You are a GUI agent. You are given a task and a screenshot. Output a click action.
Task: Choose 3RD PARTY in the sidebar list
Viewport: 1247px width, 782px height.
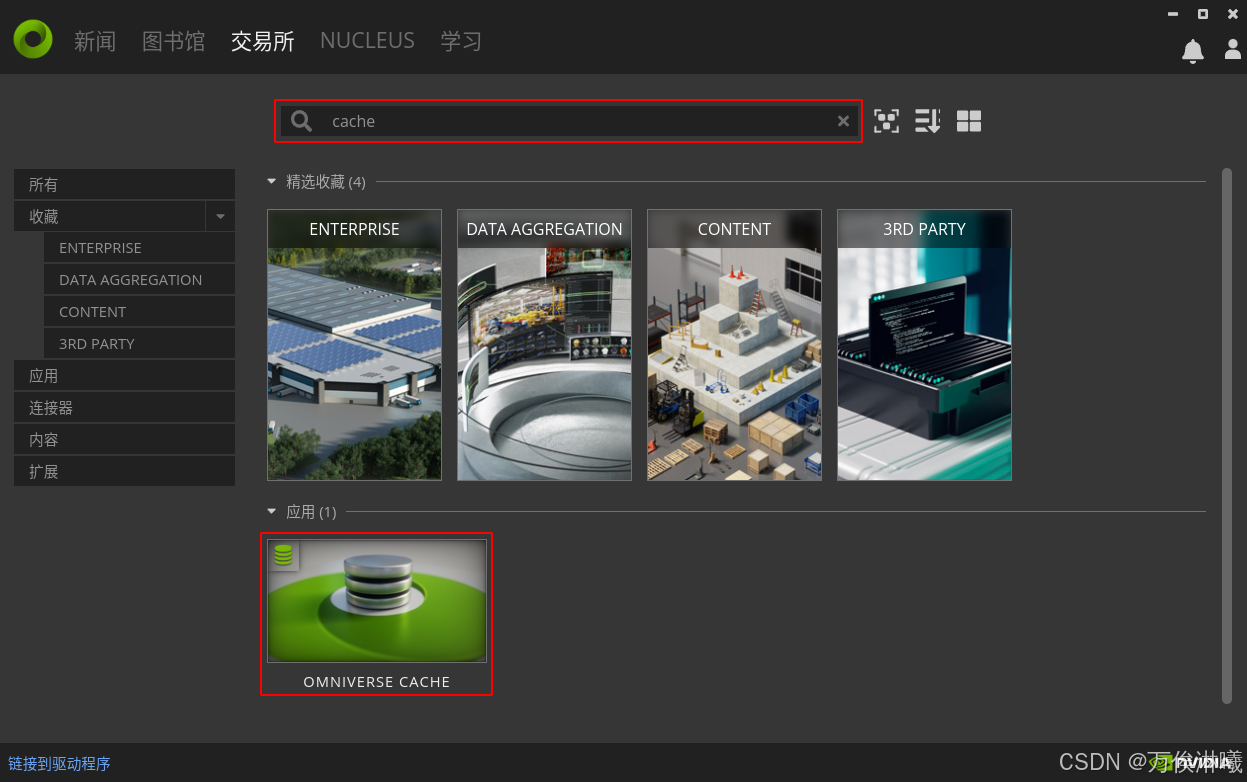click(x=139, y=344)
